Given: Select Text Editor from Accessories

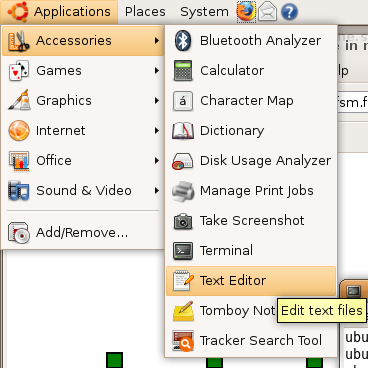Looking at the screenshot, I should point(251,281).
